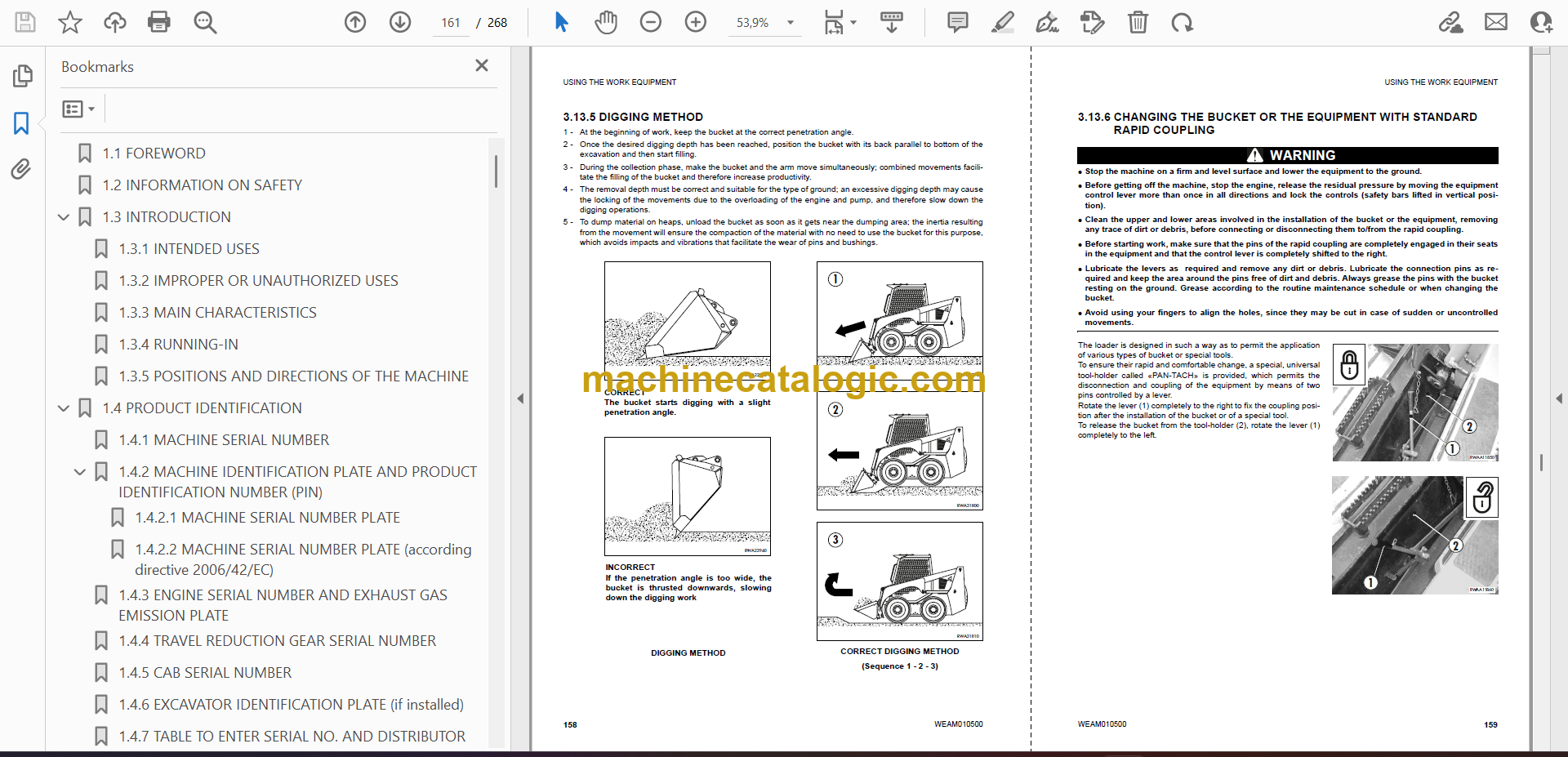The image size is (1568, 757).
Task: Open the attachments paperclip panel
Action: click(21, 169)
